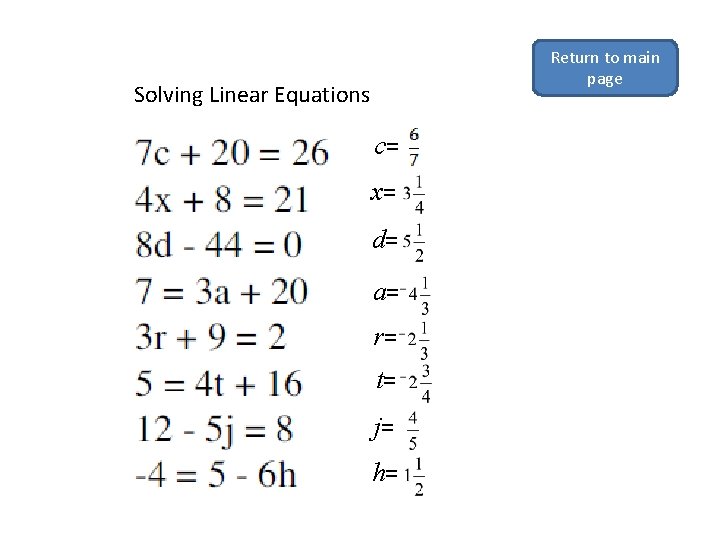Image resolution: width=720 pixels, height=540 pixels.
Task: Click the answer c = 6/7
Action: tap(398, 147)
